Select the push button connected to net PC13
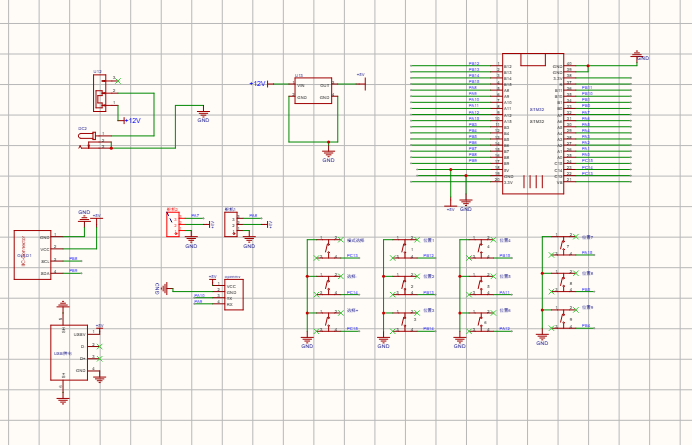 tap(328, 248)
